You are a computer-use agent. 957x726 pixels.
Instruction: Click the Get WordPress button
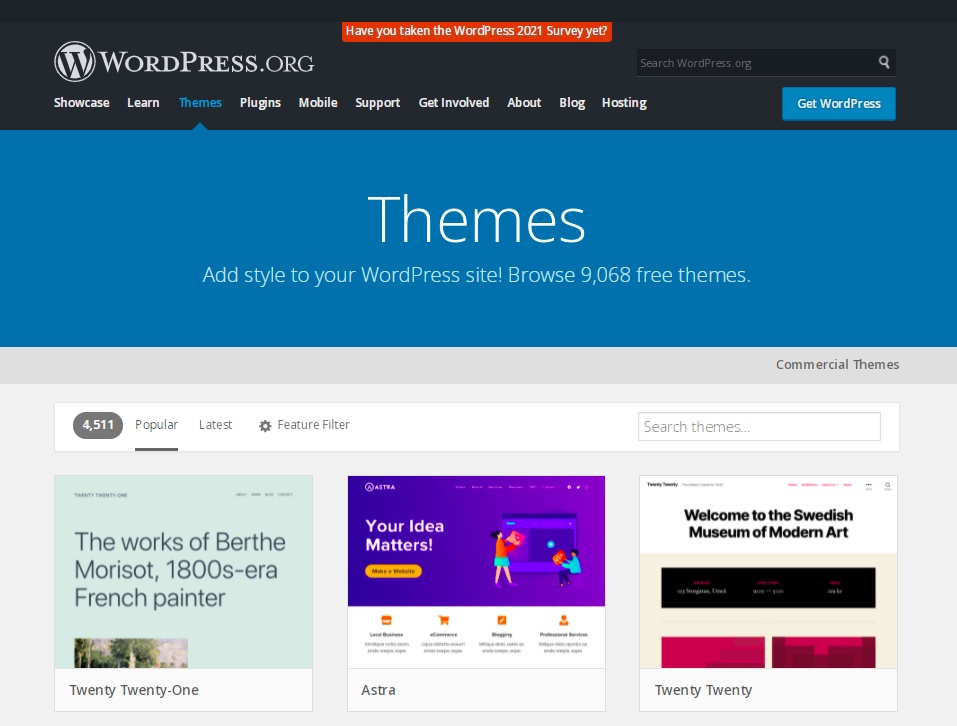[838, 104]
